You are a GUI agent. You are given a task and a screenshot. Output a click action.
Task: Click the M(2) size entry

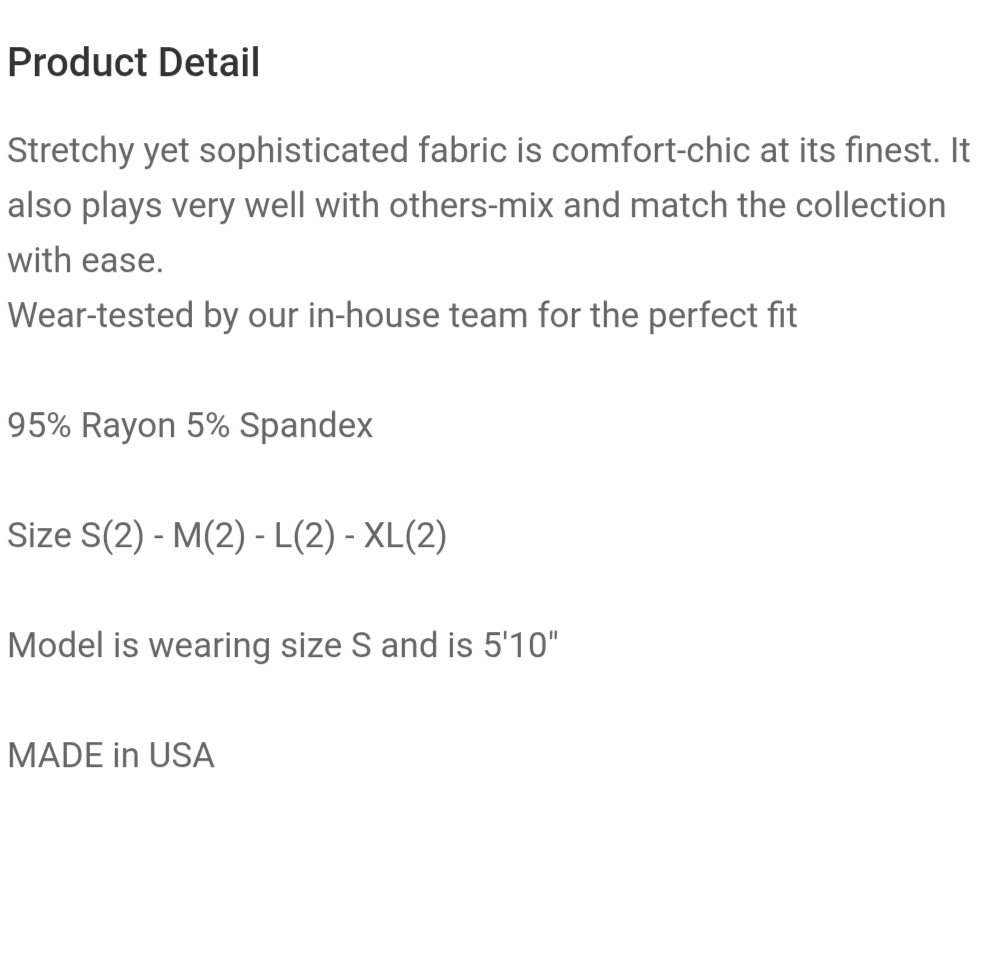pyautogui.click(x=209, y=536)
